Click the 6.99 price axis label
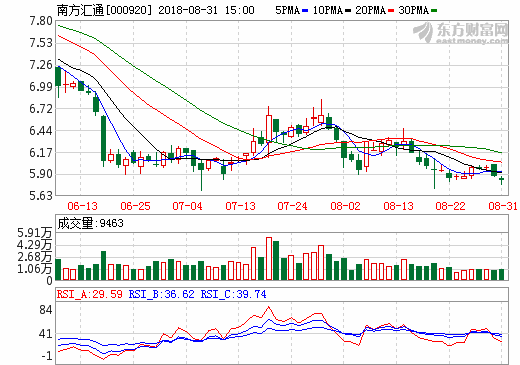Screen dimensions: 520x365 click(41, 87)
